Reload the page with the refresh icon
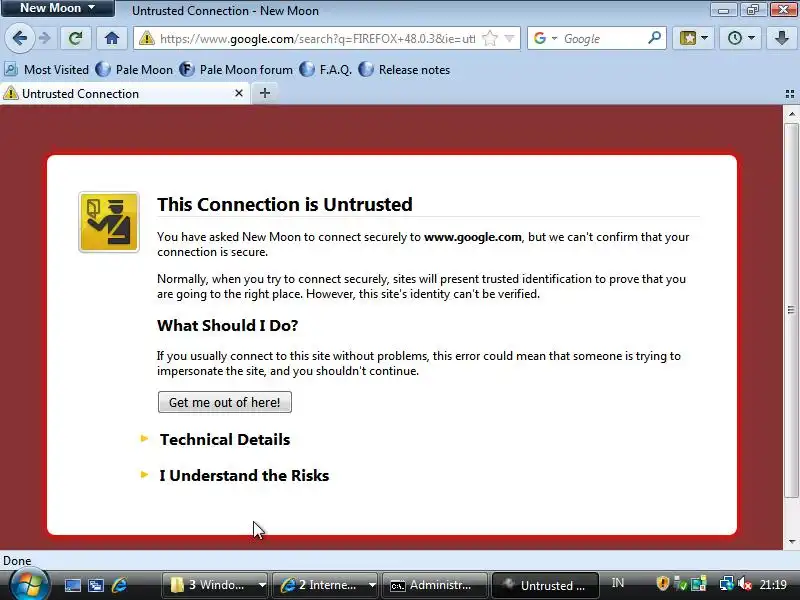The image size is (800, 600). click(76, 38)
